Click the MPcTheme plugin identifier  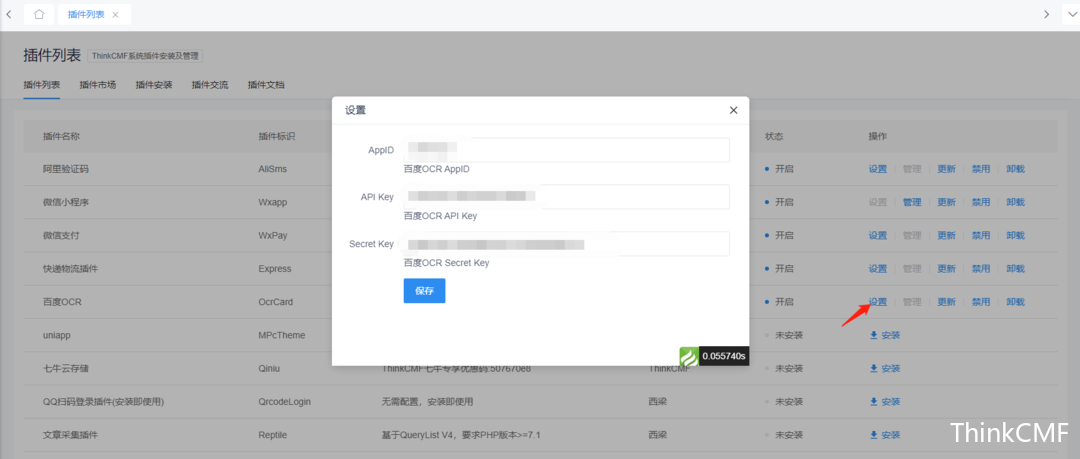[280, 336]
